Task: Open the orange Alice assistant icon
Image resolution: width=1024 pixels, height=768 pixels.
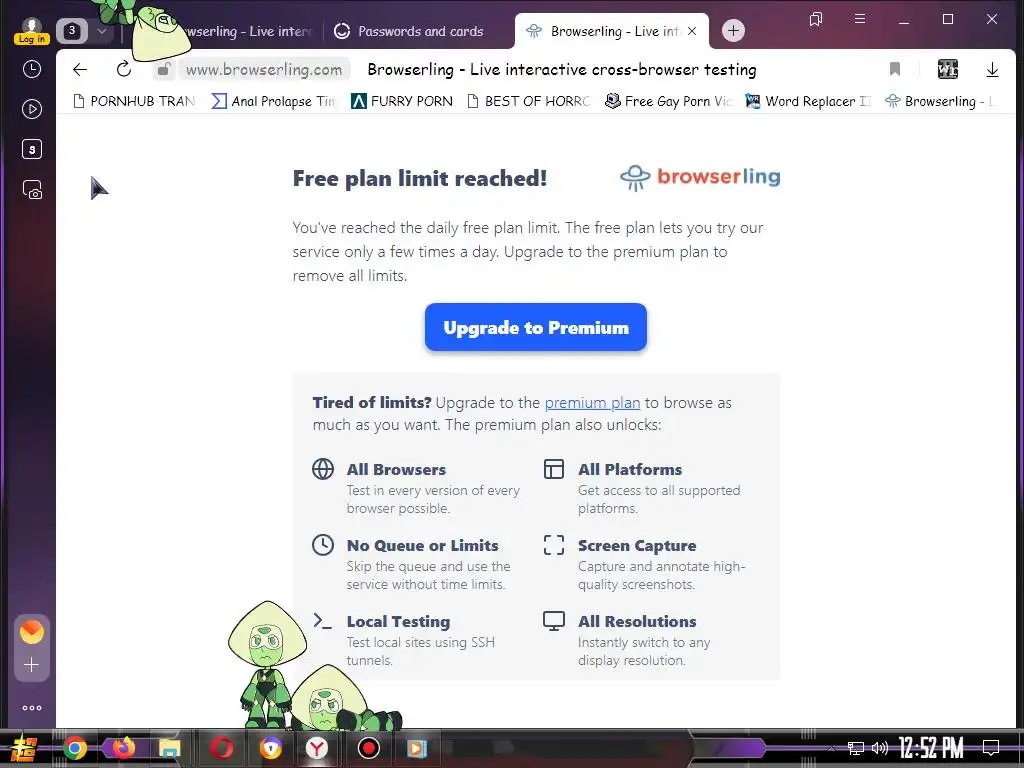Action: (x=32, y=632)
